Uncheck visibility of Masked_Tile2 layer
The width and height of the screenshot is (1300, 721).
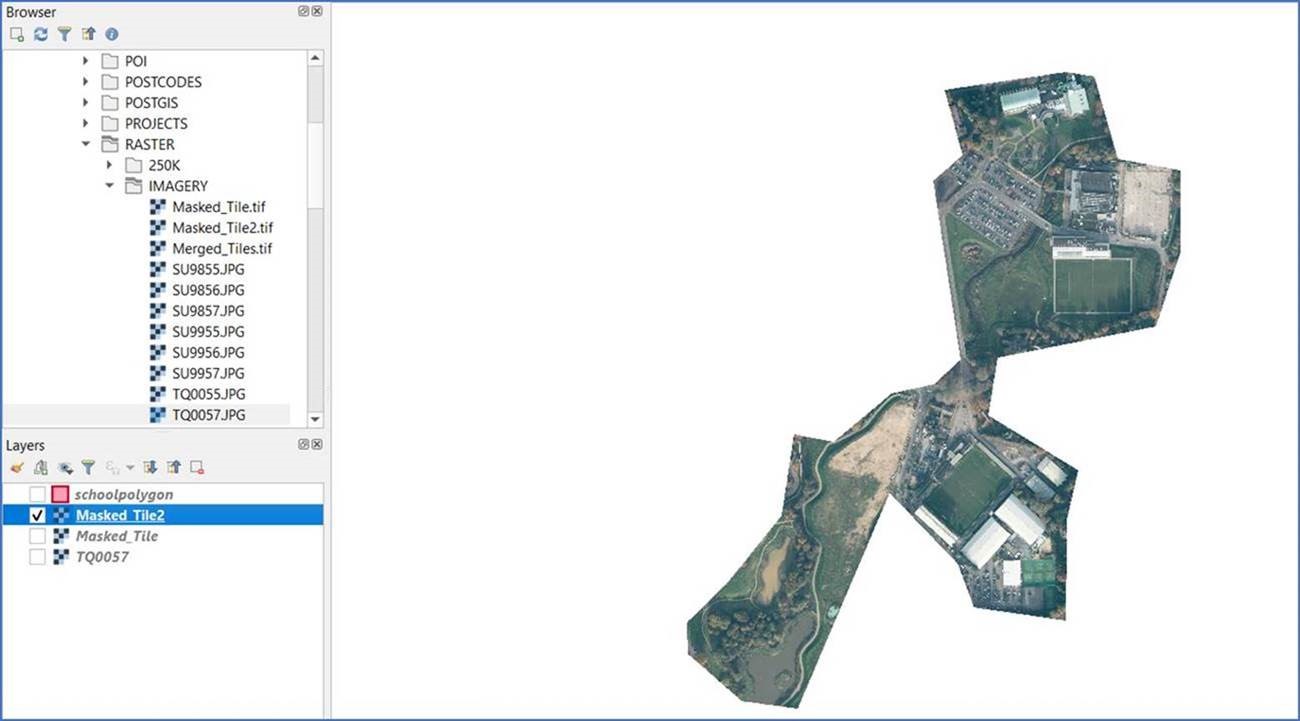37,514
